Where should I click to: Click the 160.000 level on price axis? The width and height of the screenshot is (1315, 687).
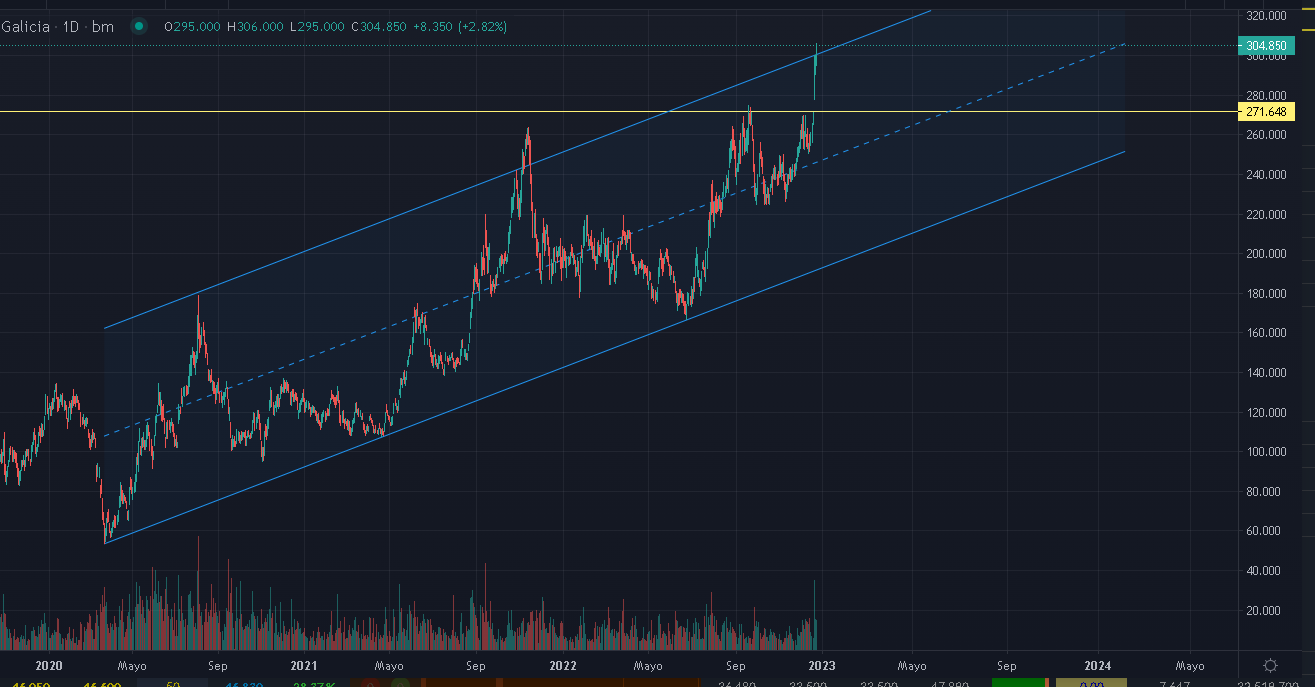click(1265, 333)
